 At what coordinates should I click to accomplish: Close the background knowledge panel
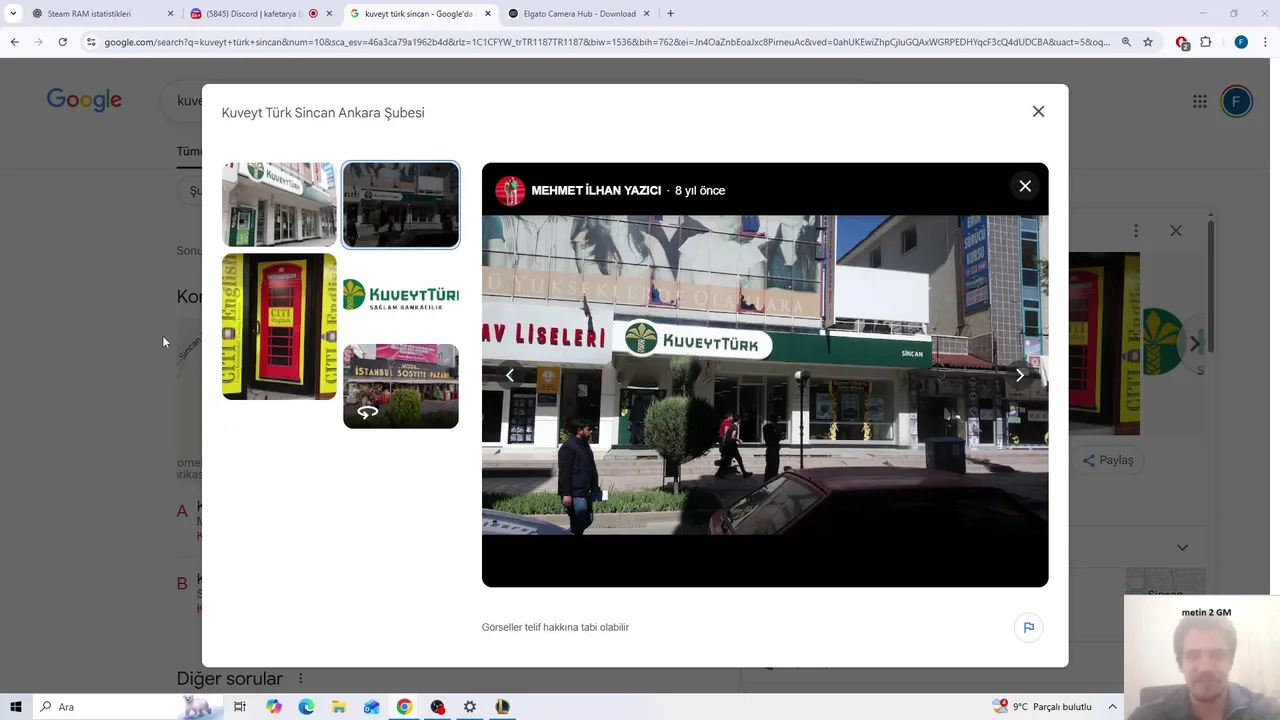1176,231
